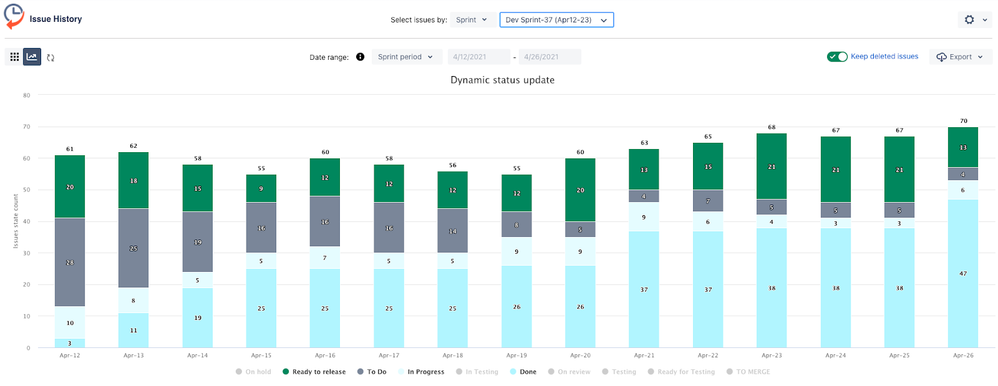
Task: Open the Sprint period dropdown
Action: click(407, 57)
